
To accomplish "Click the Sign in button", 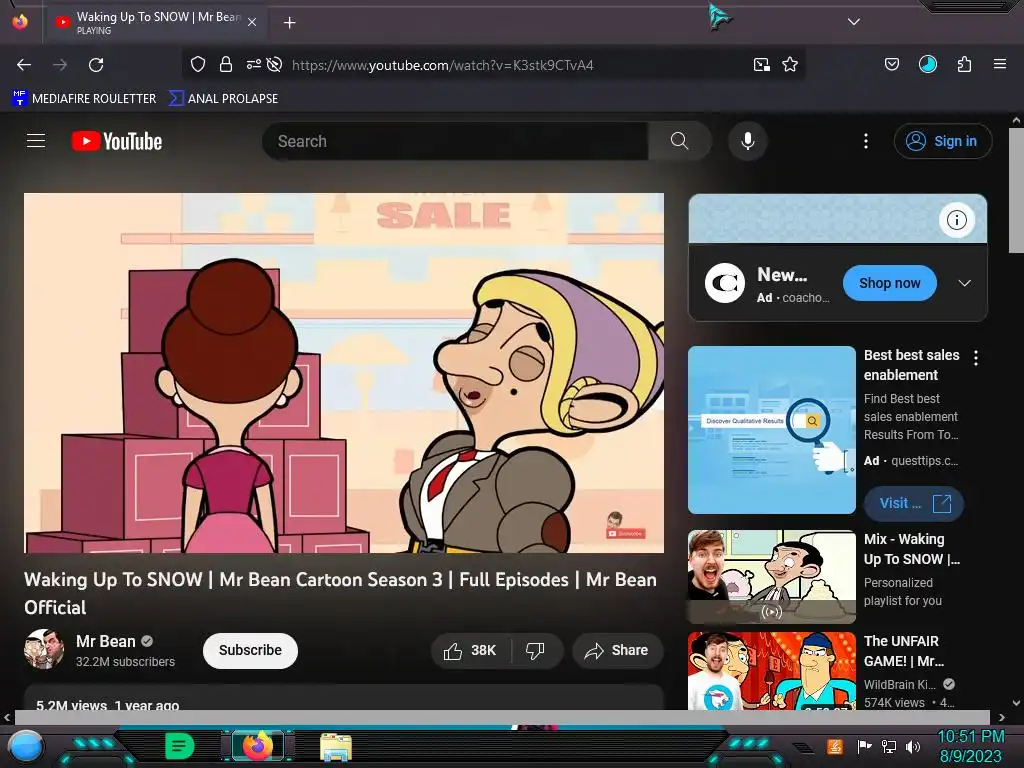I will 943,141.
